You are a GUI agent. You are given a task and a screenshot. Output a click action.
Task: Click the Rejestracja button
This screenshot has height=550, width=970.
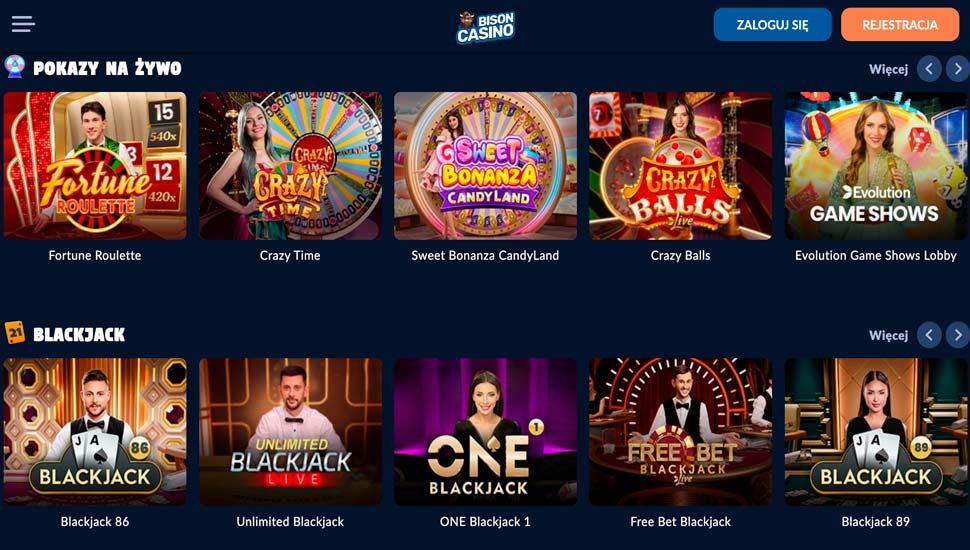pos(900,25)
